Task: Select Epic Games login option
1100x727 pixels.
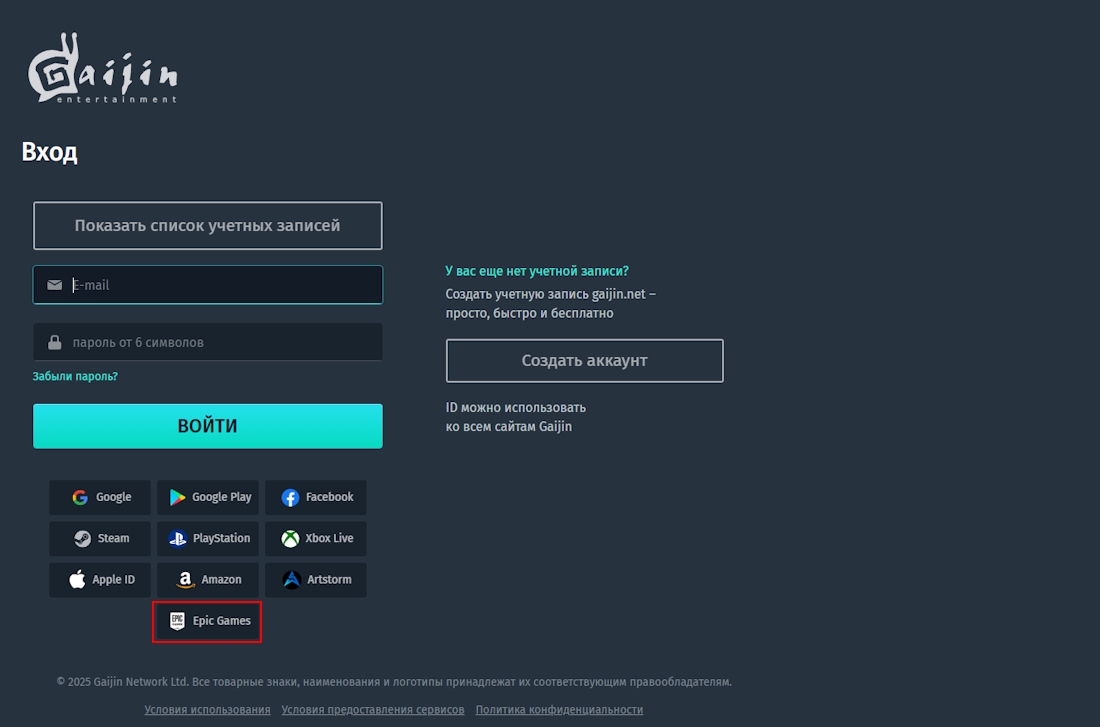Action: pyautogui.click(x=208, y=622)
